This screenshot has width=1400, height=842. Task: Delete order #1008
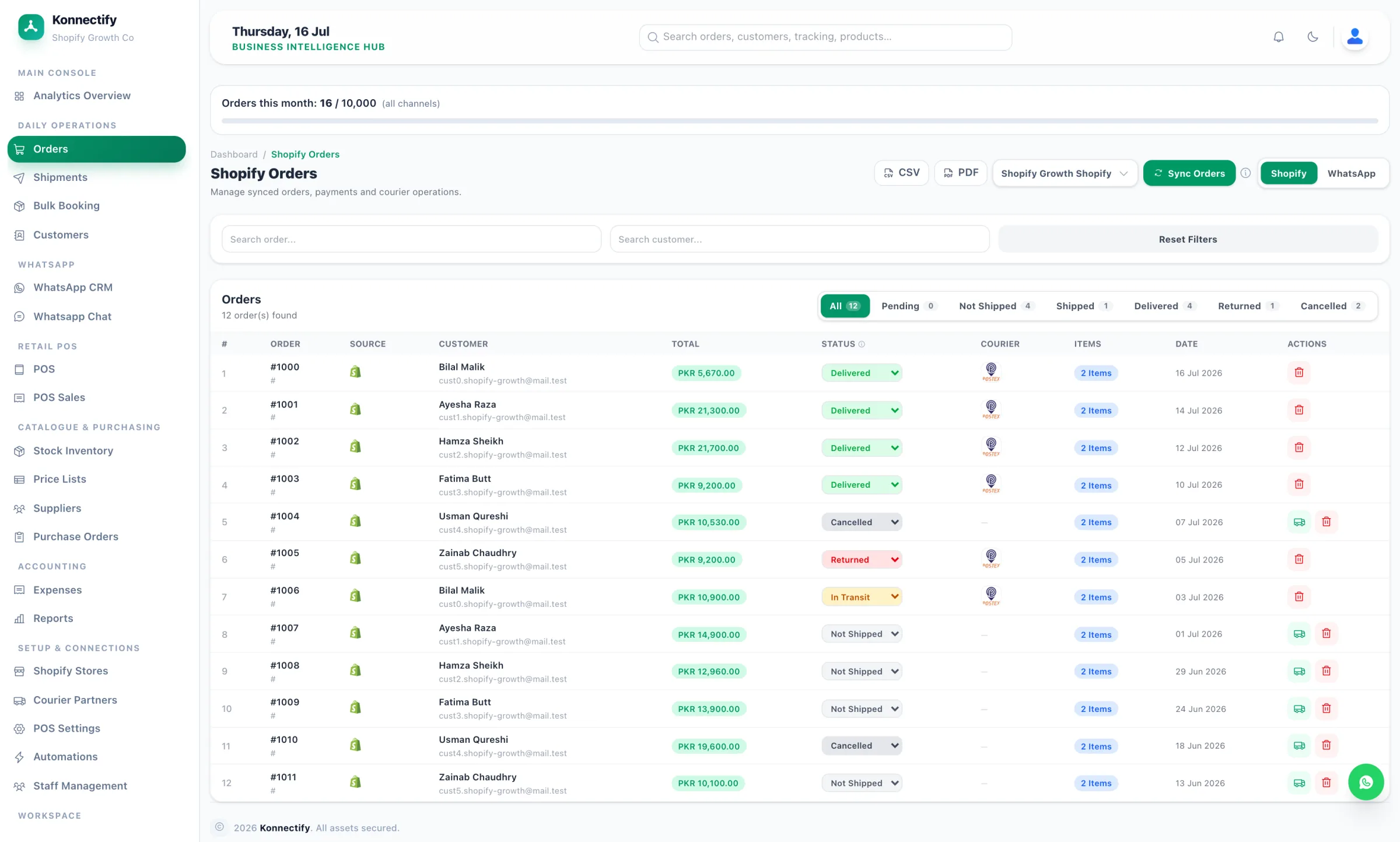[1326, 671]
